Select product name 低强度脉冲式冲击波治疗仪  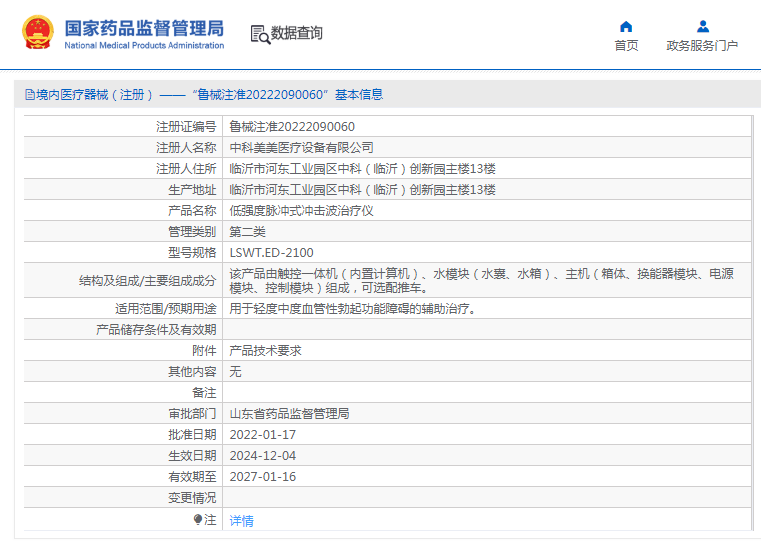301,211
